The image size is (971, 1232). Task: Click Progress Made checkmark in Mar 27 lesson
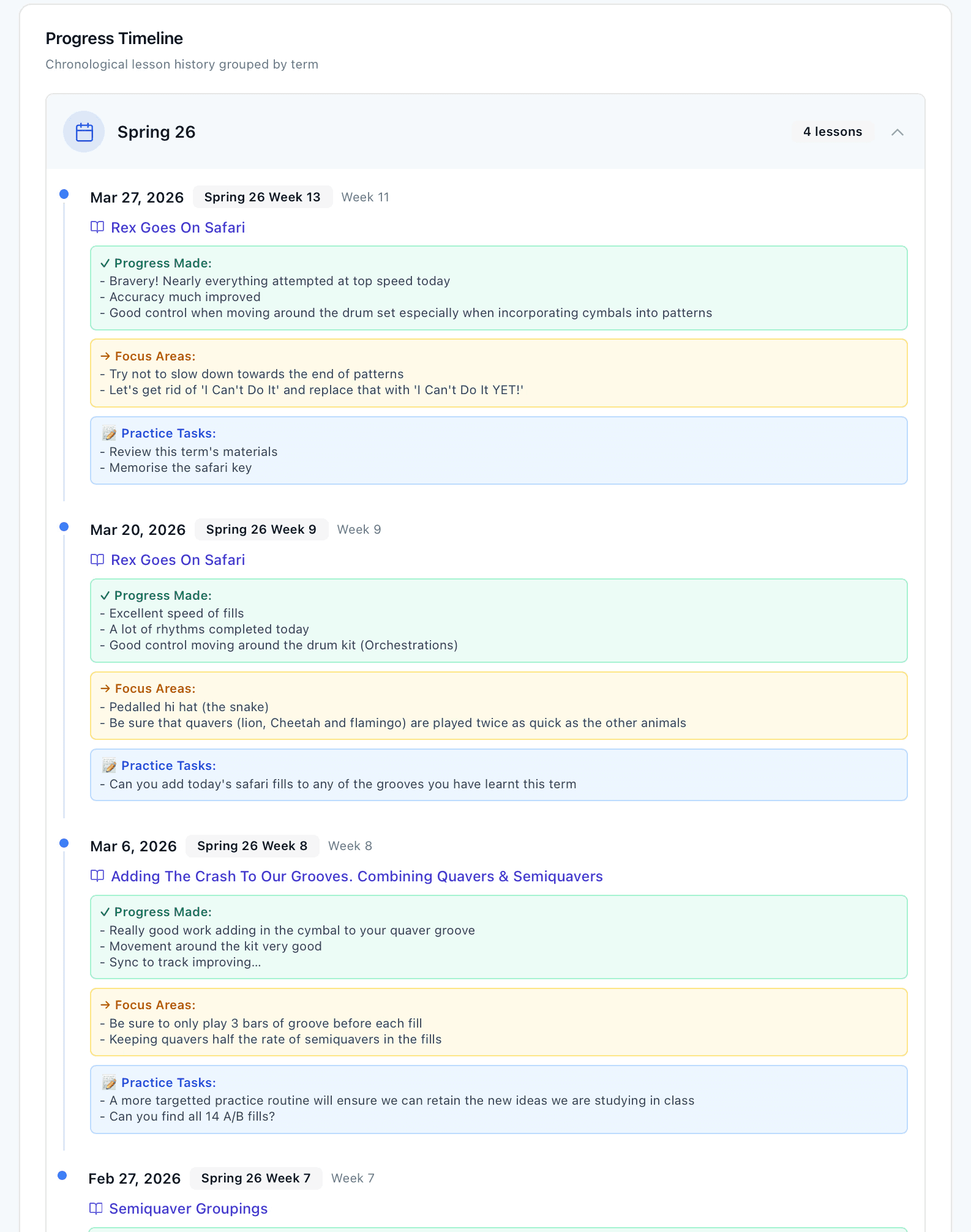[x=105, y=263]
